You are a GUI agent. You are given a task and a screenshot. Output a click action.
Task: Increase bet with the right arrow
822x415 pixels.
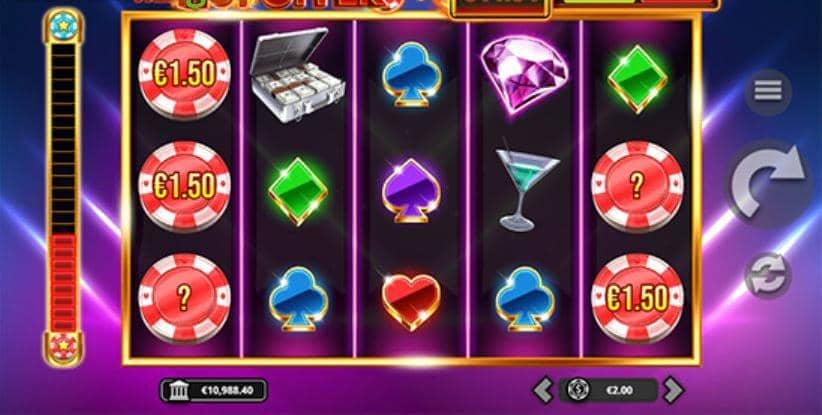point(673,390)
